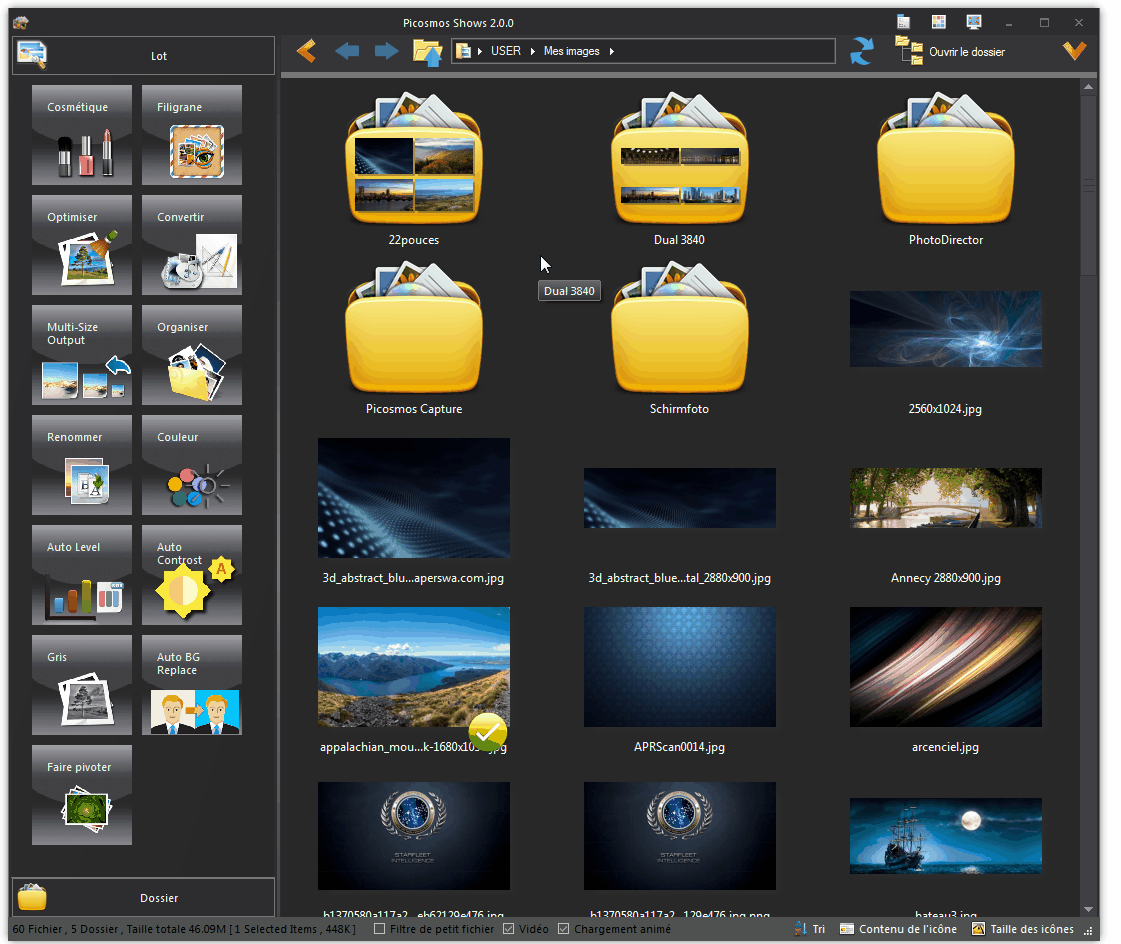Toggle Chargement animé checkbox
This screenshot has height=944, width=1121.
(x=563, y=929)
